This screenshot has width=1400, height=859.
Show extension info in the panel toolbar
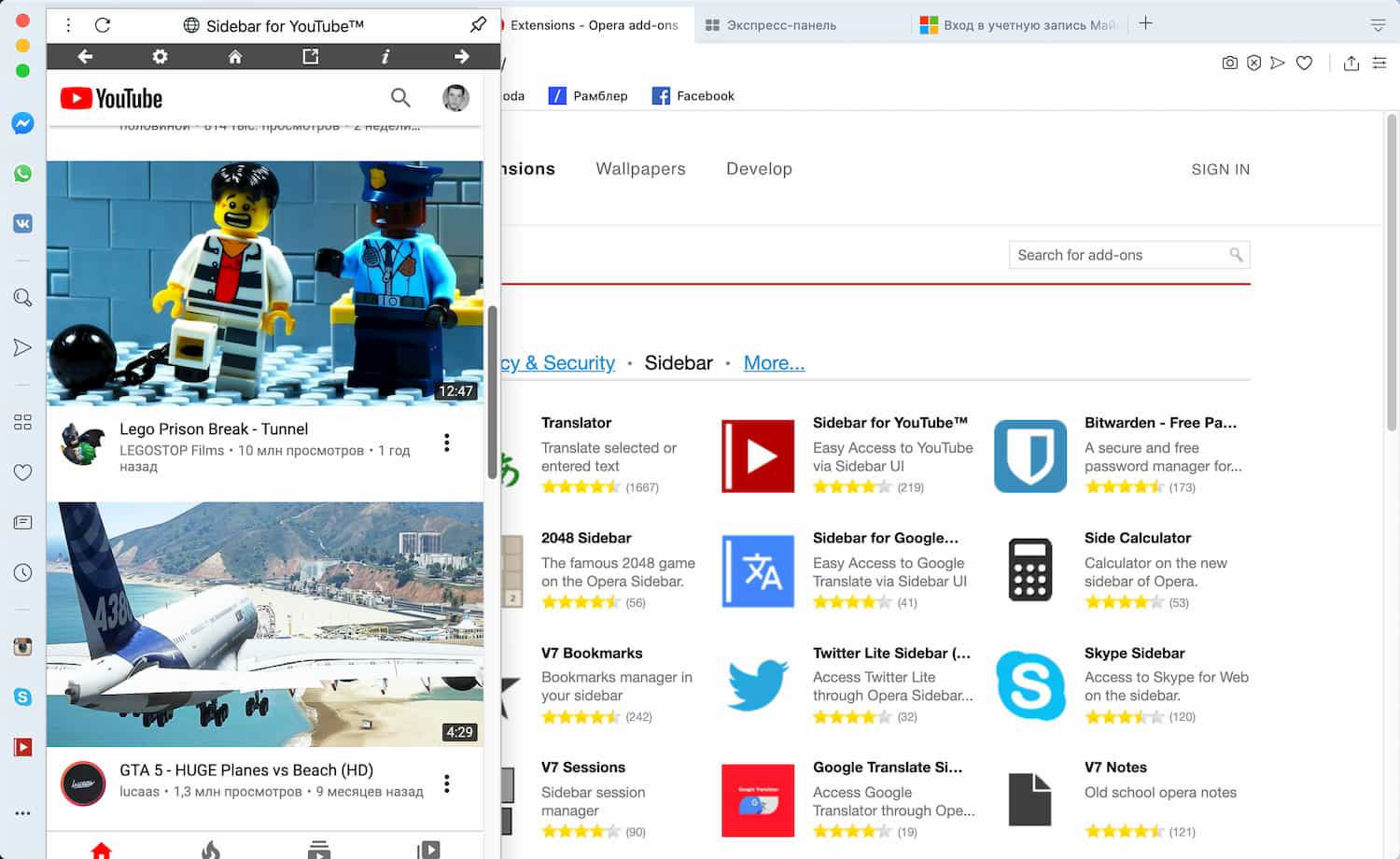tap(385, 57)
